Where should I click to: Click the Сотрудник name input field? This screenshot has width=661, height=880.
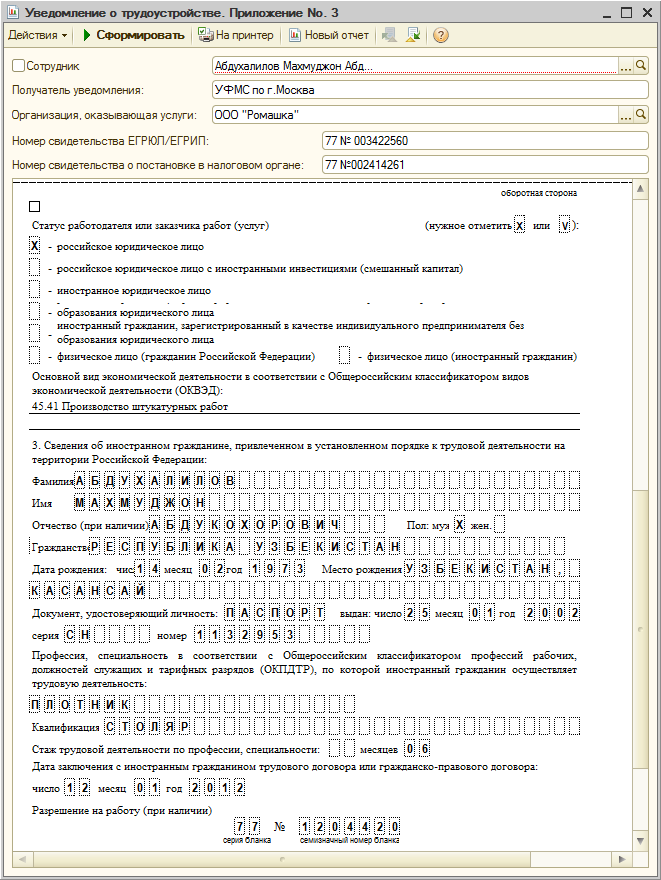[x=415, y=66]
